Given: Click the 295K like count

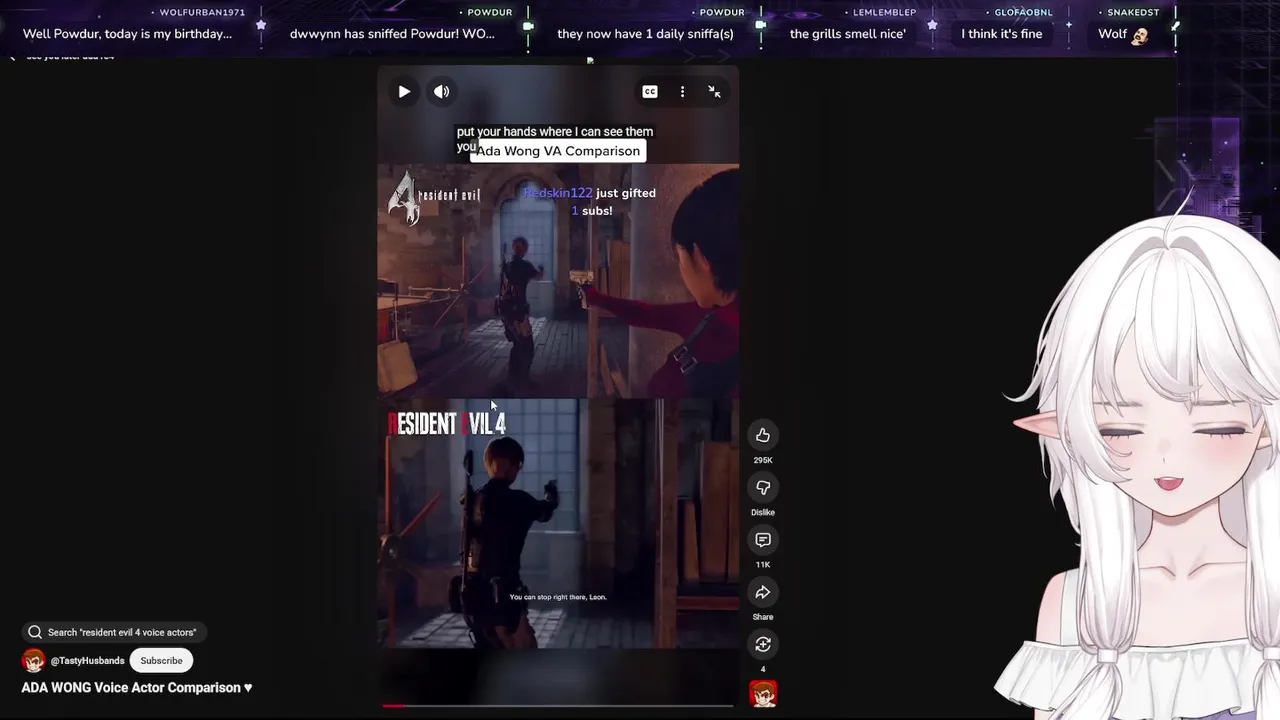Looking at the screenshot, I should click(763, 460).
